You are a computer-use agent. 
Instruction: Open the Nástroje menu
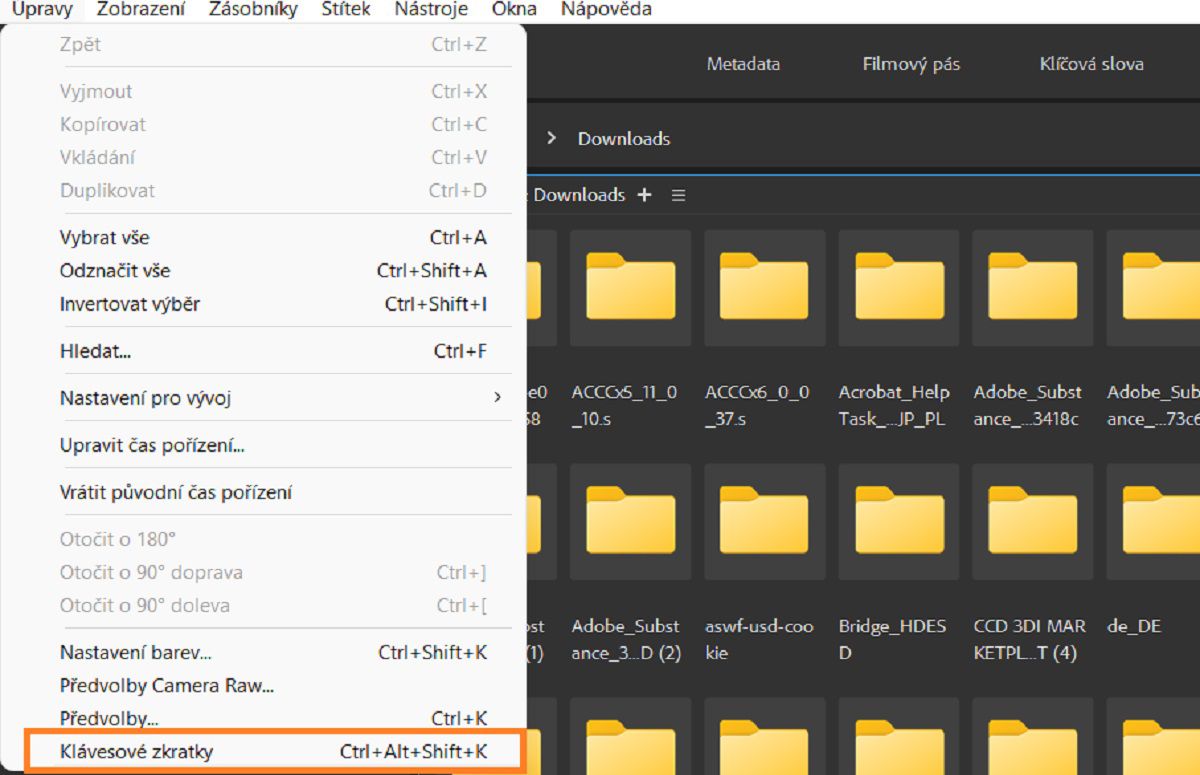pyautogui.click(x=430, y=9)
